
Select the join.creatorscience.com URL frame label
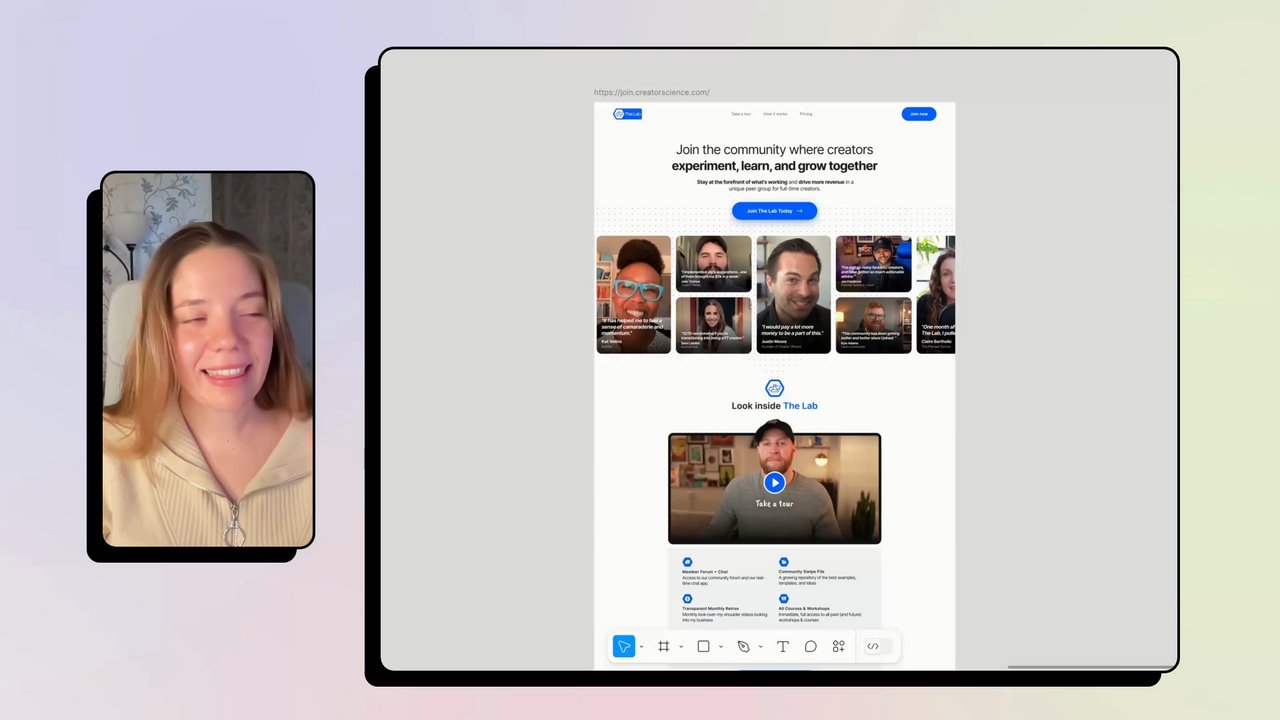pyautogui.click(x=652, y=93)
